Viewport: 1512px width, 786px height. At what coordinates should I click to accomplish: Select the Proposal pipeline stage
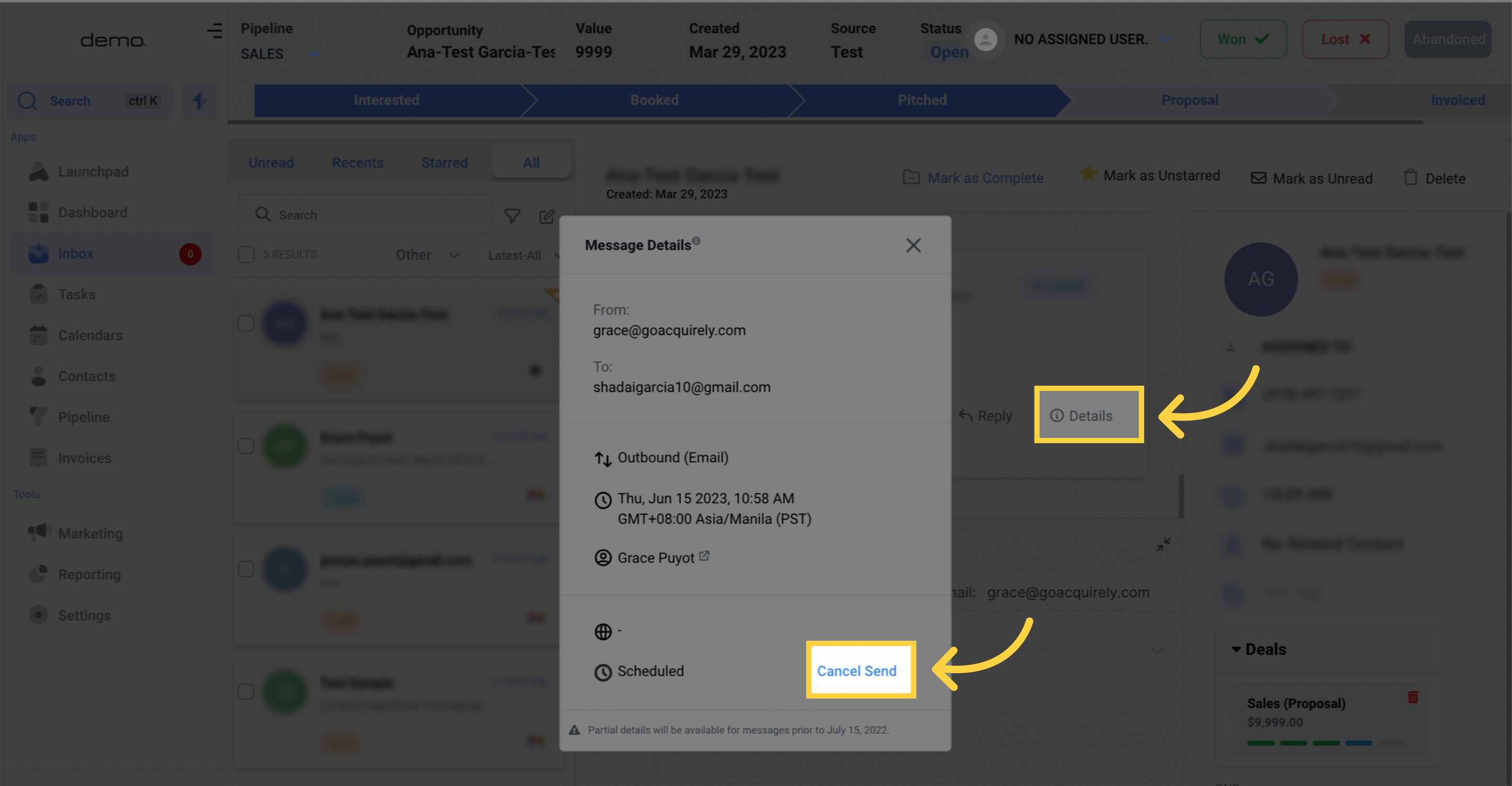coord(1190,100)
